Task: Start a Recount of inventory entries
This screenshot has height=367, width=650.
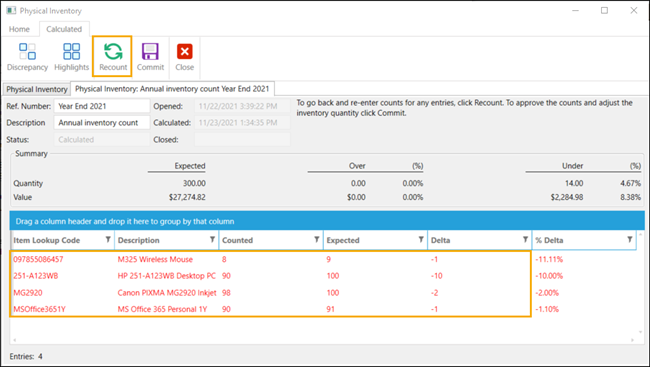Action: pyautogui.click(x=113, y=56)
